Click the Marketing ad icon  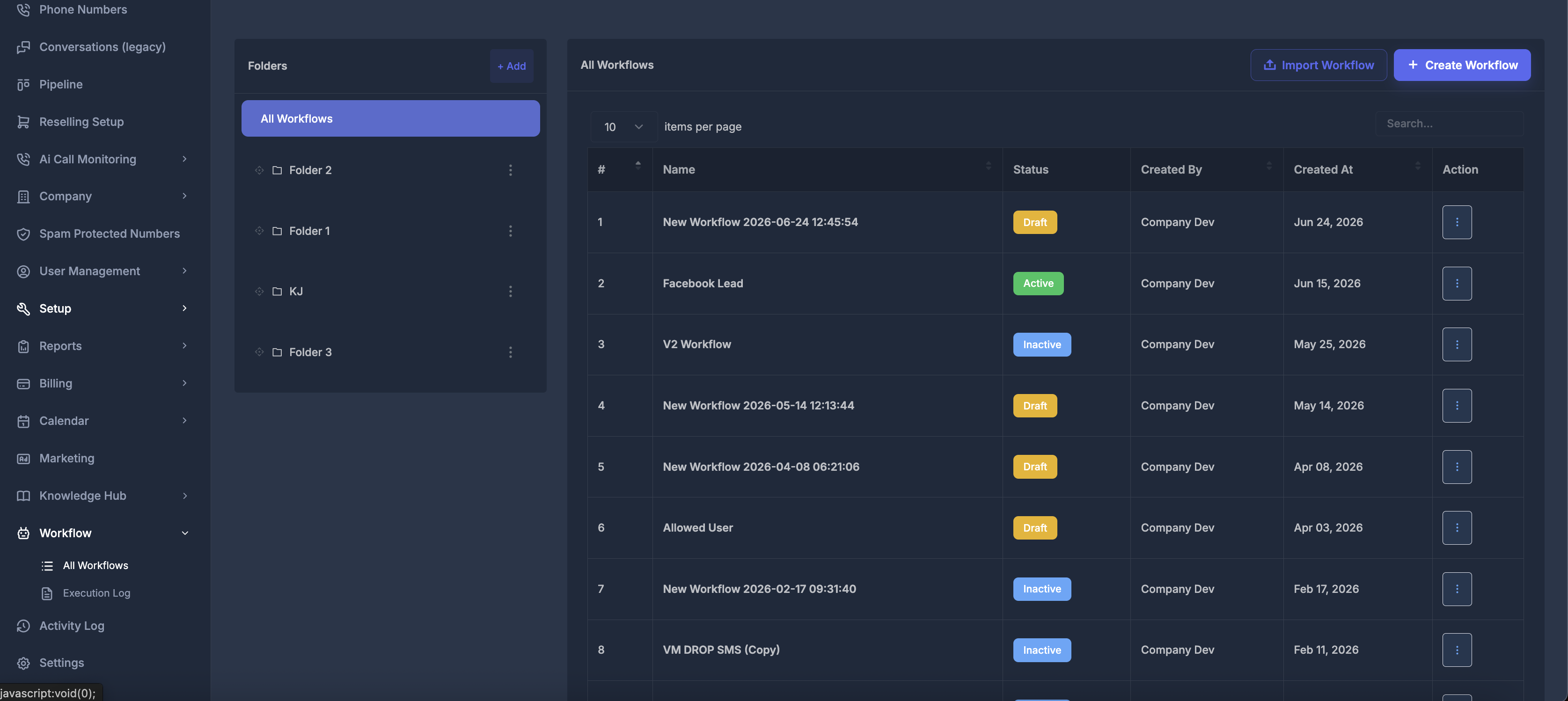(23, 458)
